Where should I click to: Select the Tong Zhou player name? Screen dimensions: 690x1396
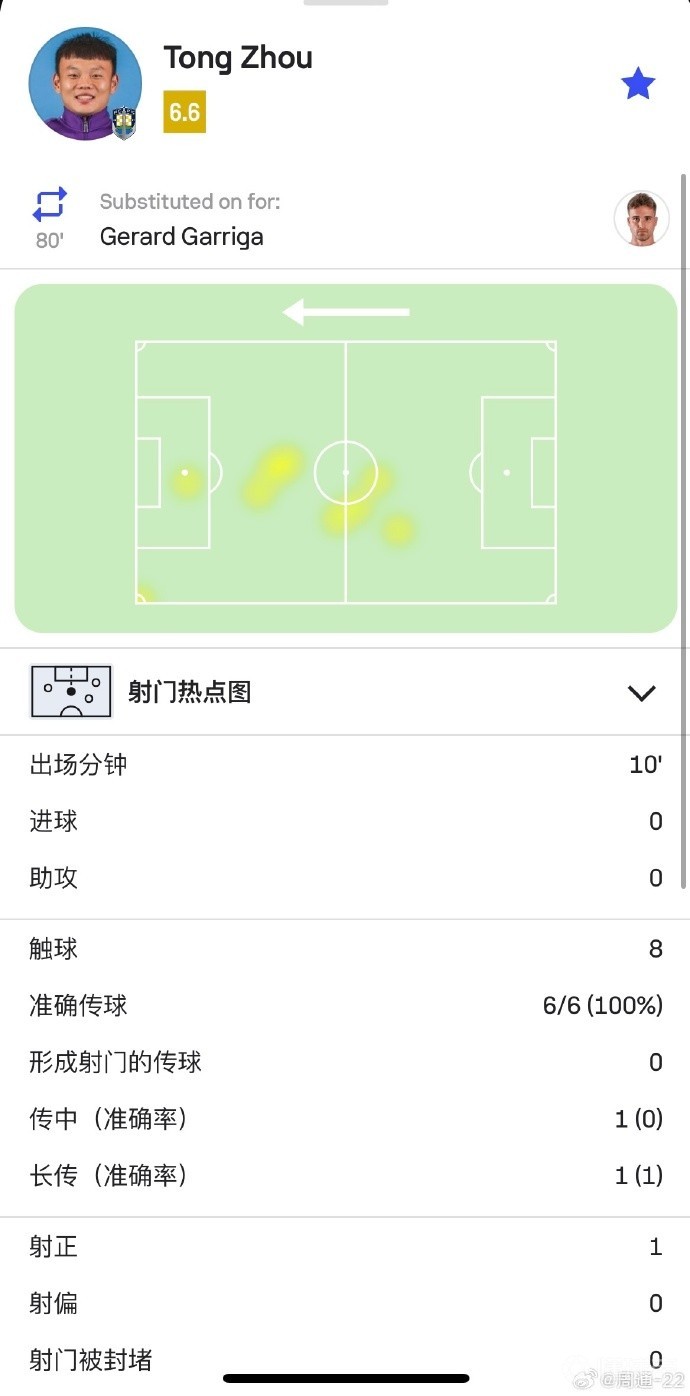pos(238,58)
